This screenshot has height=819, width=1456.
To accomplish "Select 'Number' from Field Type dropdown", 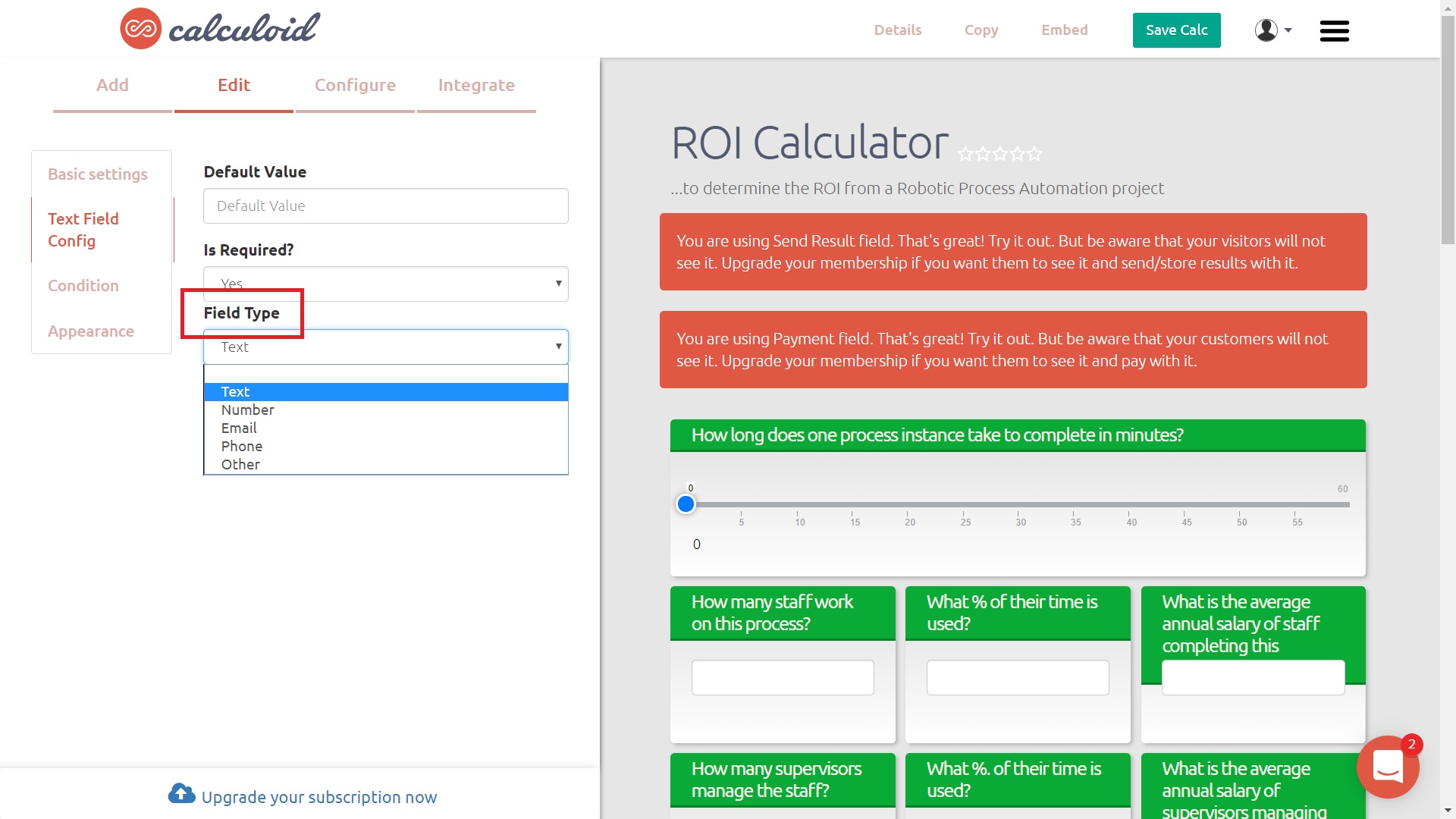I will [248, 409].
